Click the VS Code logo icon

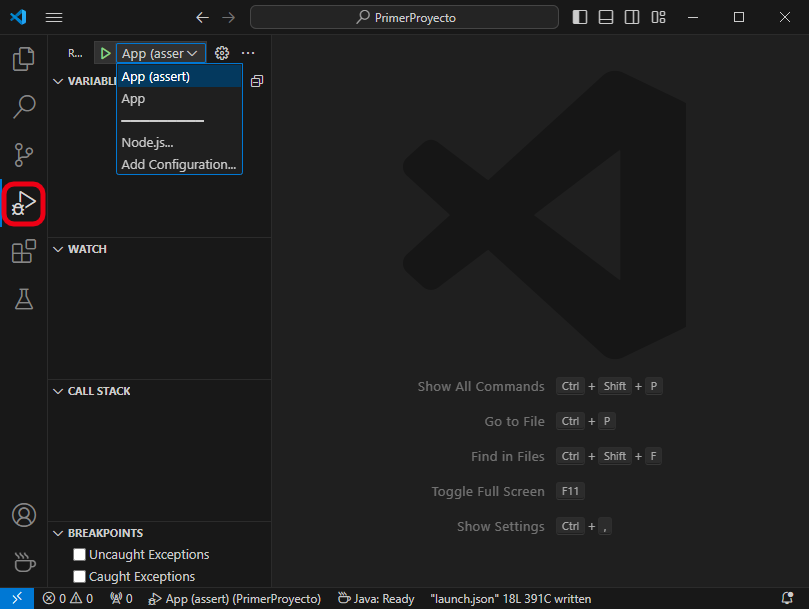pyautogui.click(x=19, y=17)
